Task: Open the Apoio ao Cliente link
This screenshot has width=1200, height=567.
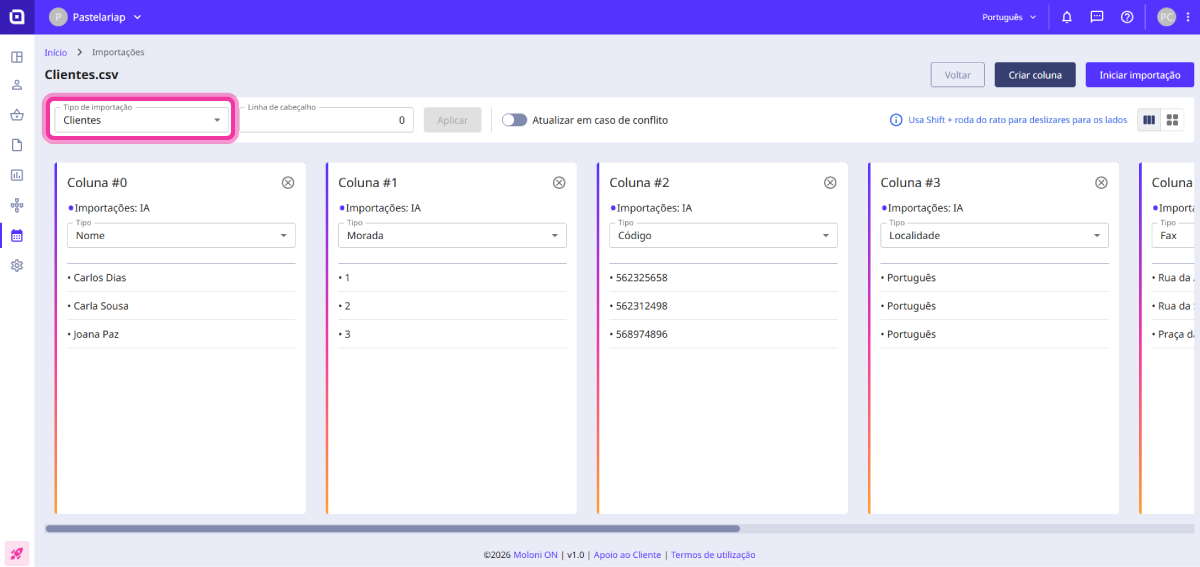Action: coord(627,555)
